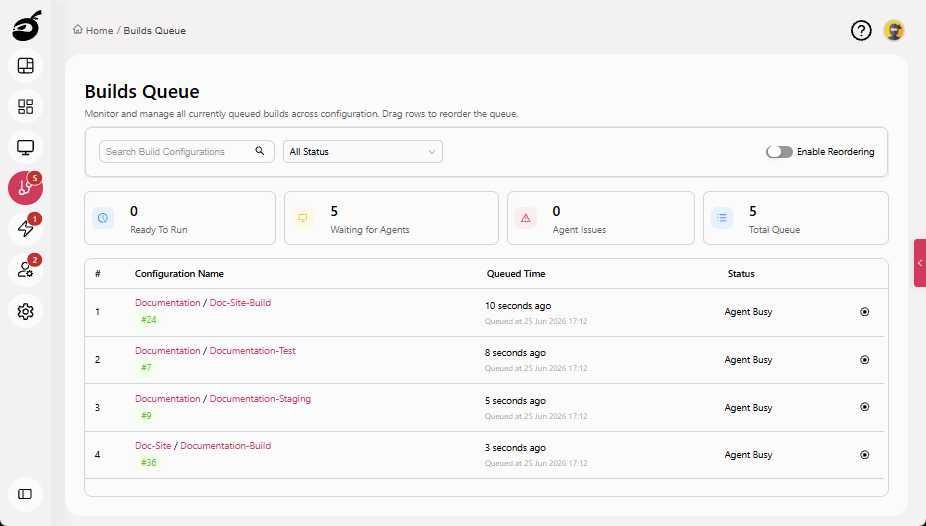Click the Status column header
Screen dimensions: 926x526
(741, 273)
